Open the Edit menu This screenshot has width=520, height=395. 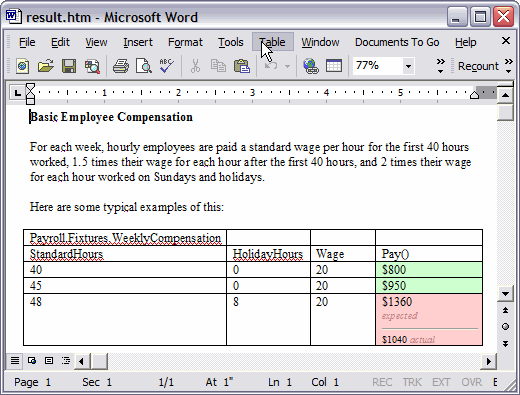60,42
